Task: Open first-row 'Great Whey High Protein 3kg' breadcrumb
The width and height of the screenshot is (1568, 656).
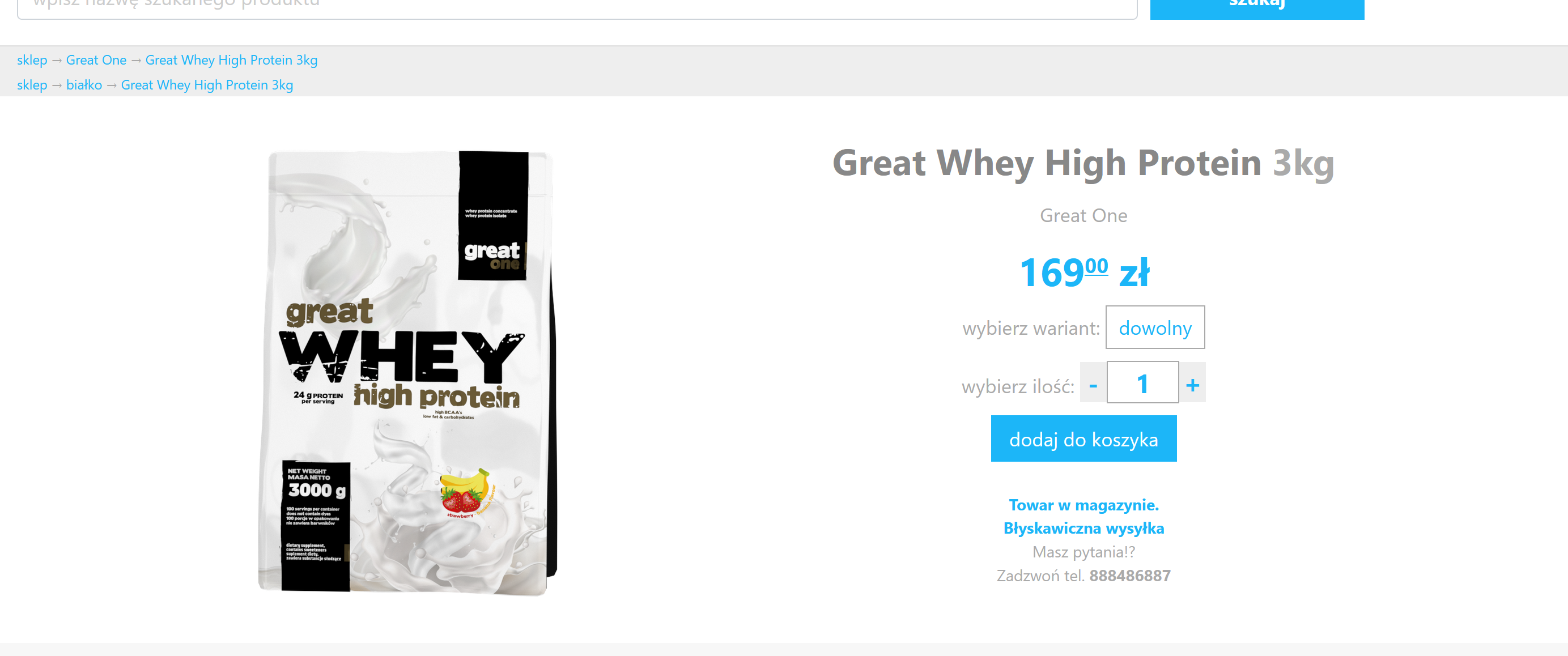Action: (231, 60)
